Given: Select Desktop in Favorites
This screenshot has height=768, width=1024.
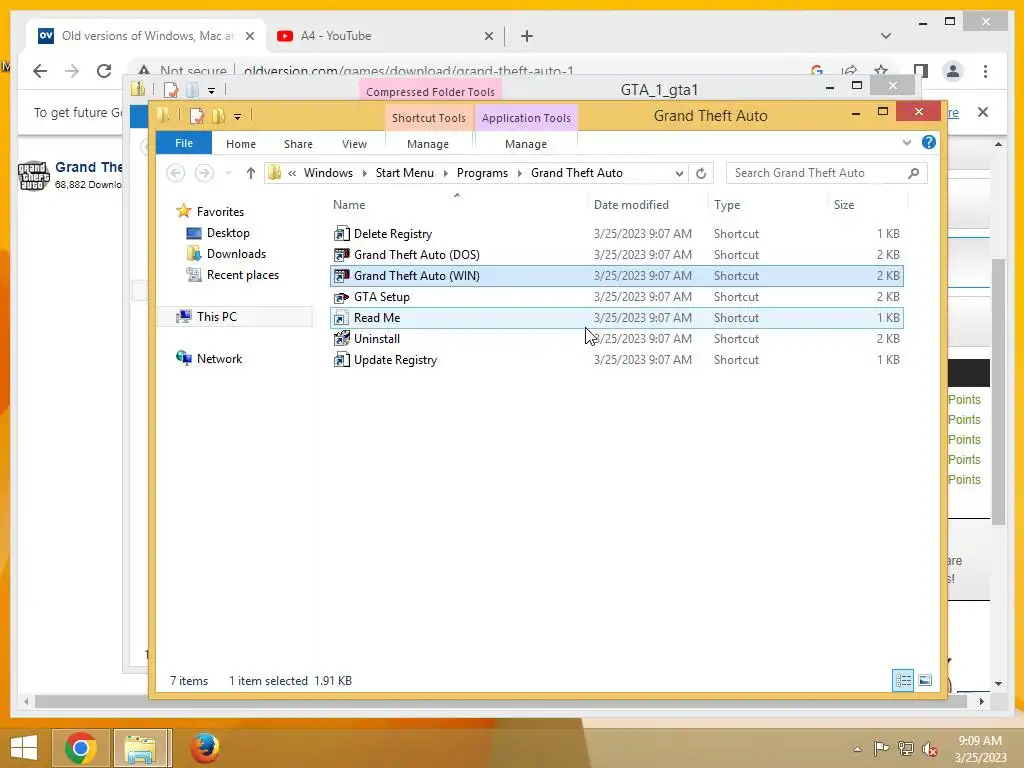Looking at the screenshot, I should point(227,232).
